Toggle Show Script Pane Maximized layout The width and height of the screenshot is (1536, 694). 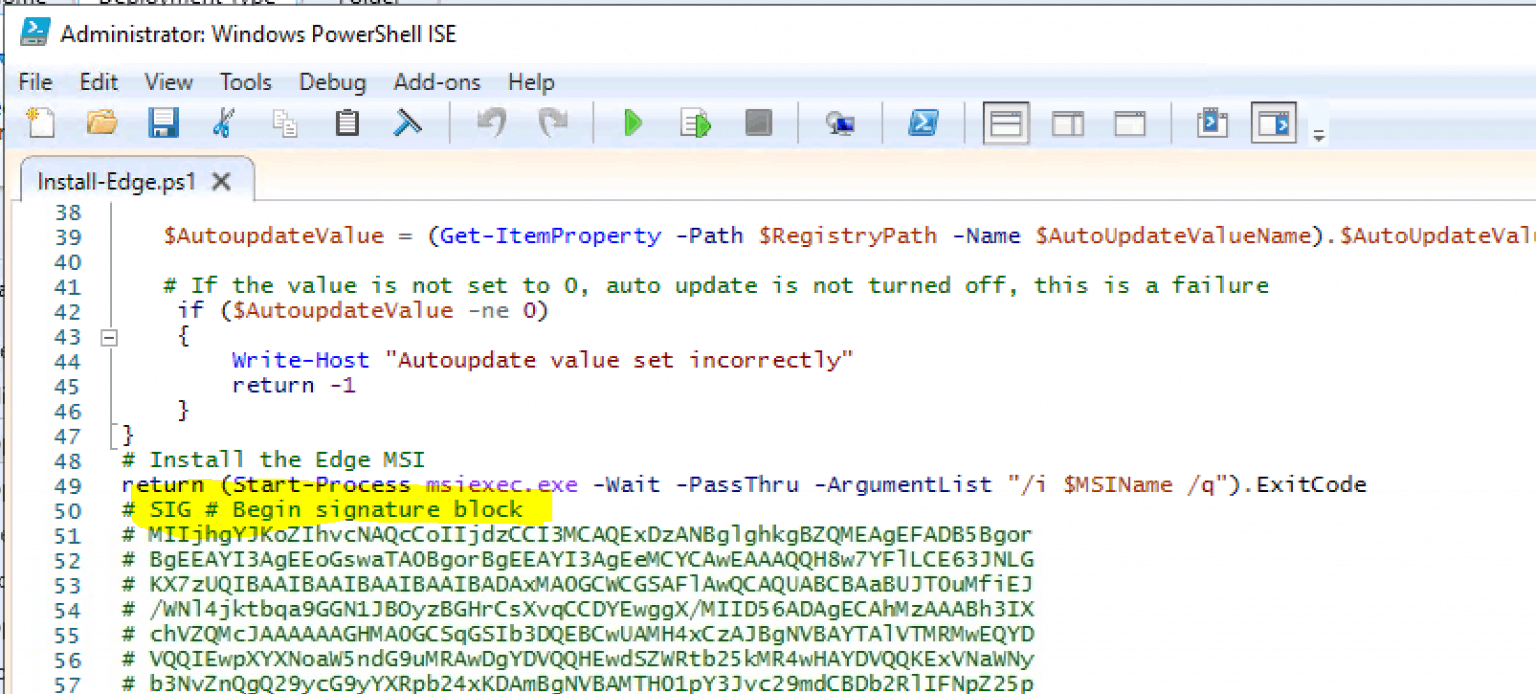(x=1128, y=123)
